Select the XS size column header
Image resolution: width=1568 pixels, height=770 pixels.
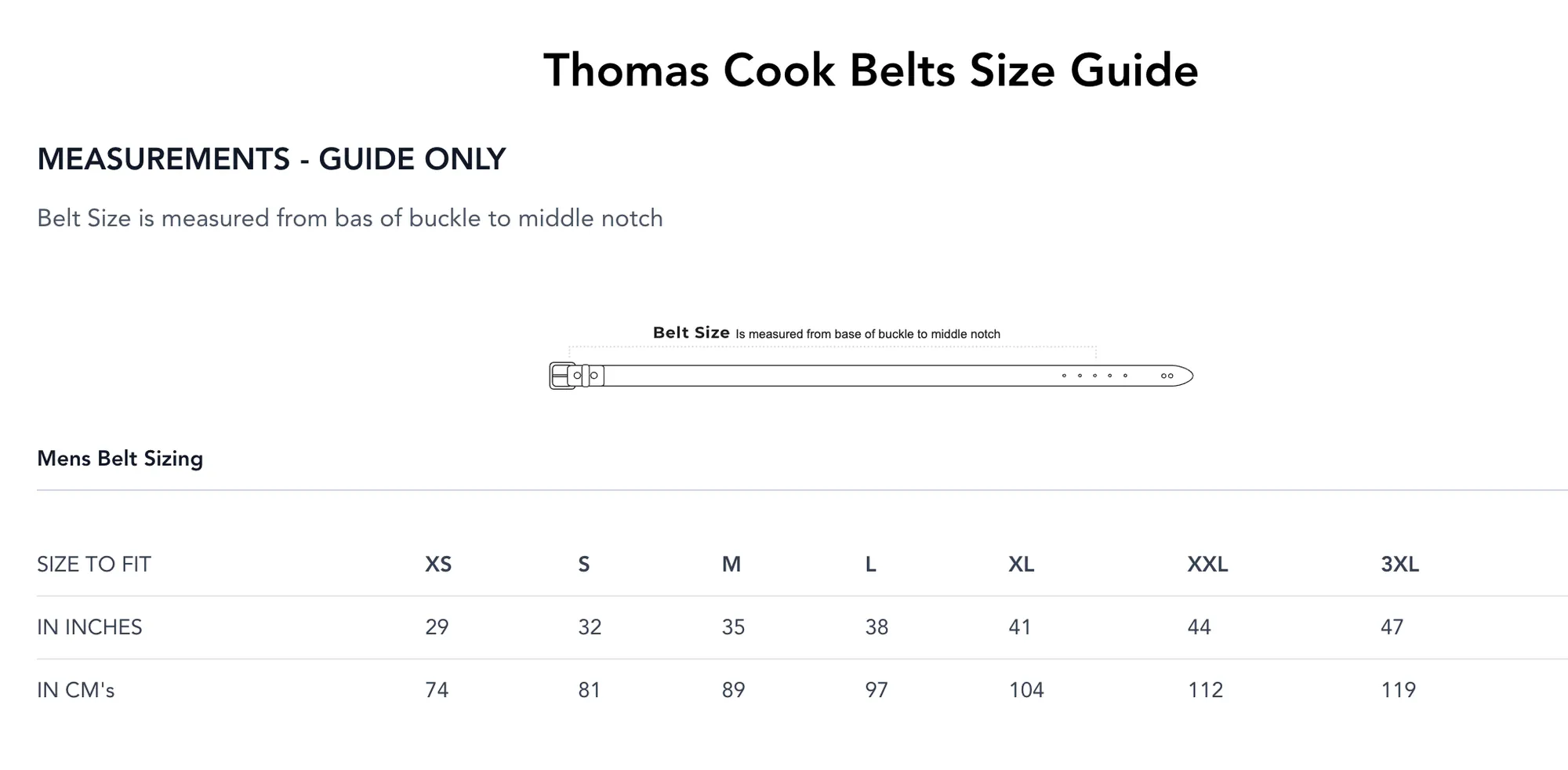[438, 565]
